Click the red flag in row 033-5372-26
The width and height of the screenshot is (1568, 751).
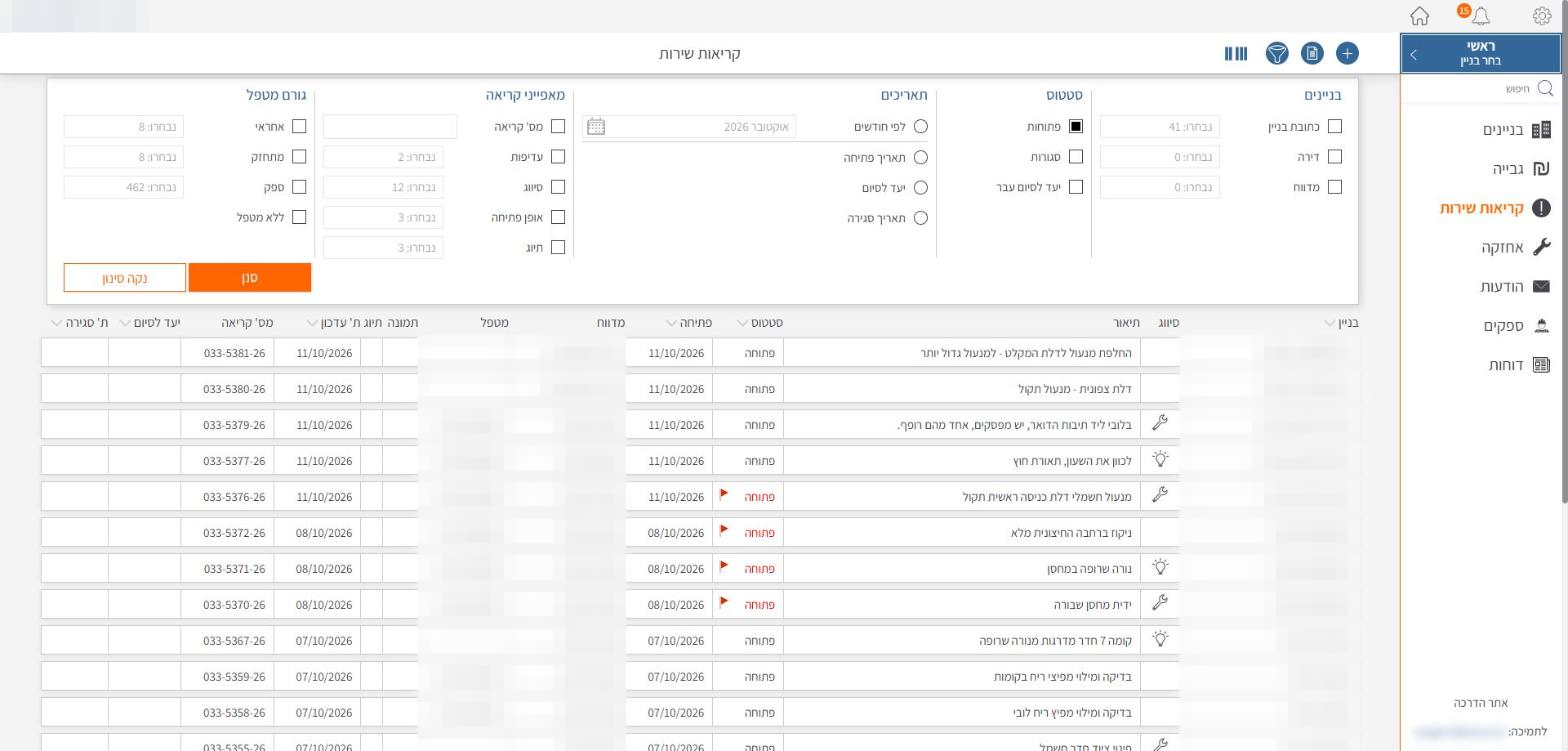[724, 531]
